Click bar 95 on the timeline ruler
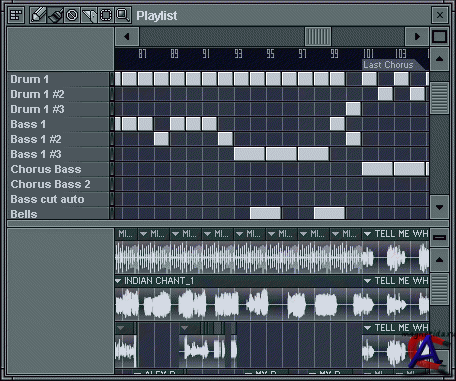This screenshot has width=456, height=381. point(270,54)
